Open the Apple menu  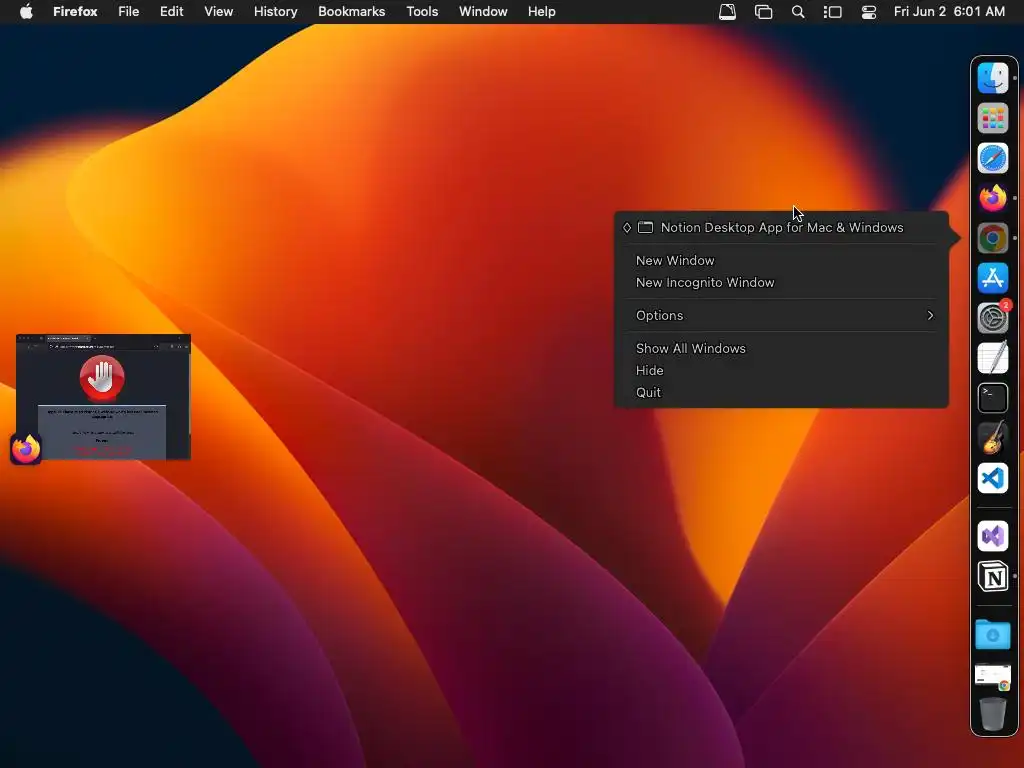[x=26, y=11]
